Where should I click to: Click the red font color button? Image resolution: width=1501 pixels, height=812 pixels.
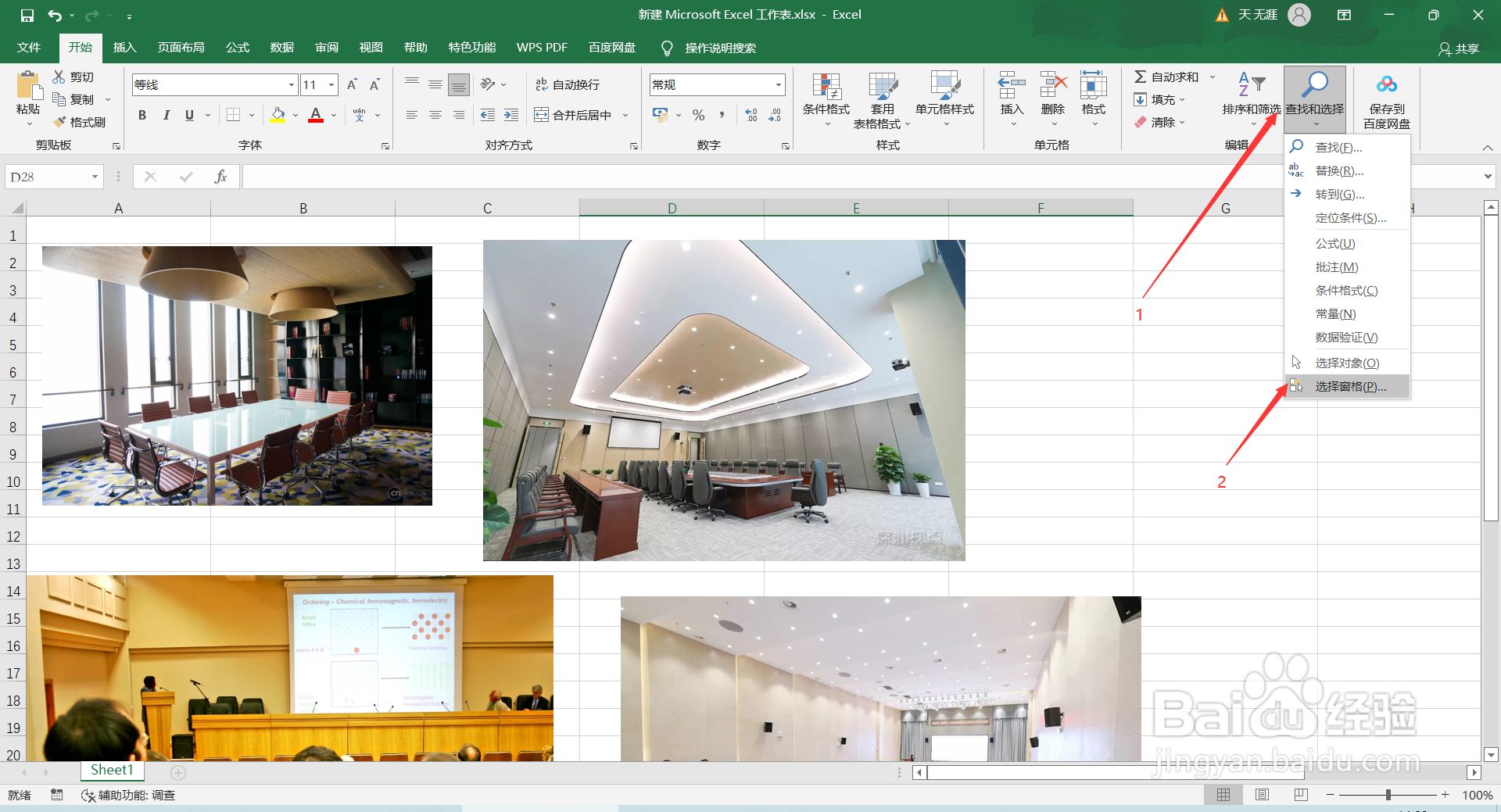(316, 115)
